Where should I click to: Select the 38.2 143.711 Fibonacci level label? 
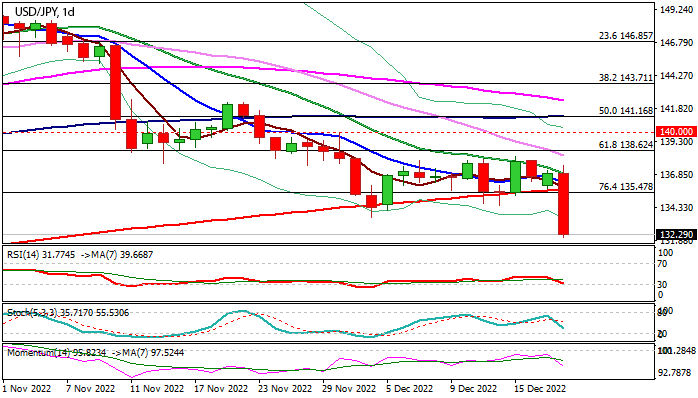click(x=626, y=78)
